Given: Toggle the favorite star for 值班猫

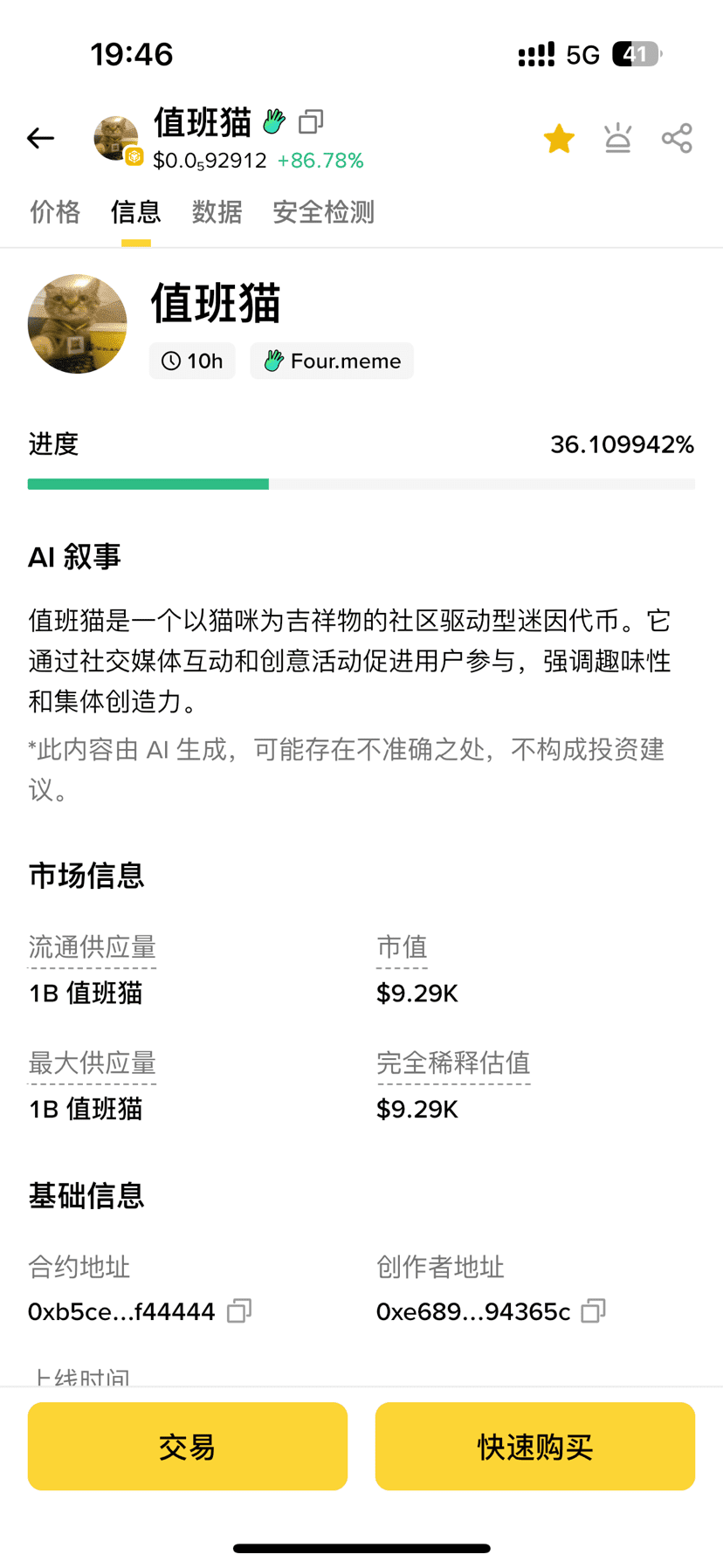Looking at the screenshot, I should [x=559, y=139].
